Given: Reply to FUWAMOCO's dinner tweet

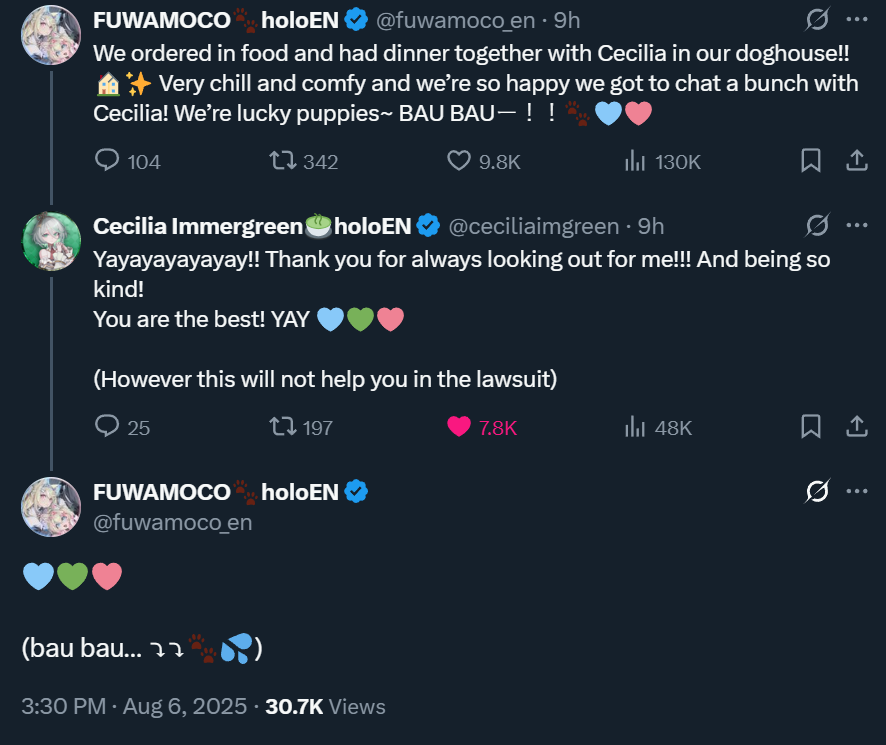Looking at the screenshot, I should click(x=108, y=161).
